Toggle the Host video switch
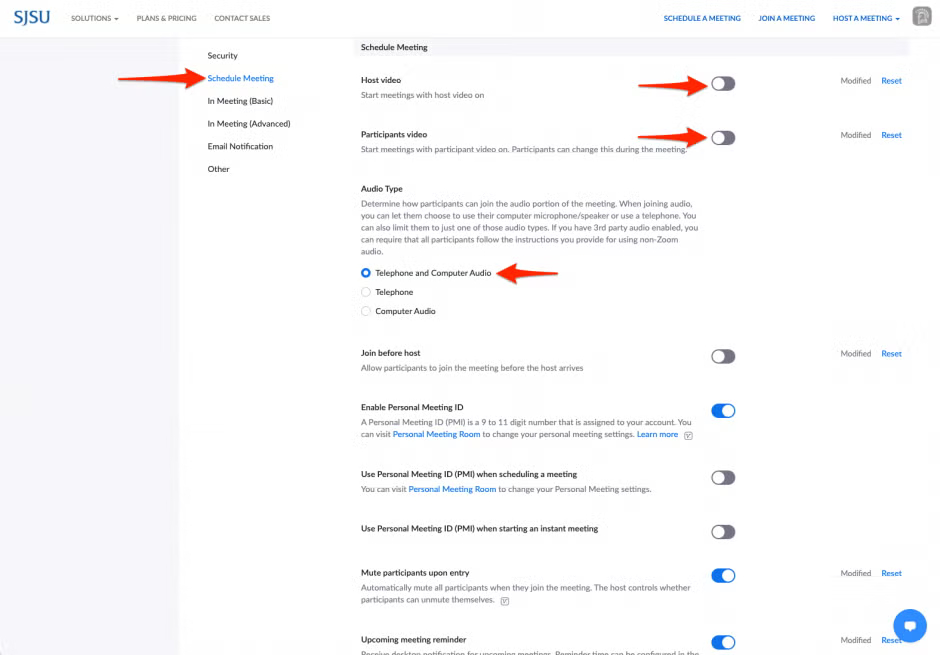The height and width of the screenshot is (655, 940). [x=723, y=84]
